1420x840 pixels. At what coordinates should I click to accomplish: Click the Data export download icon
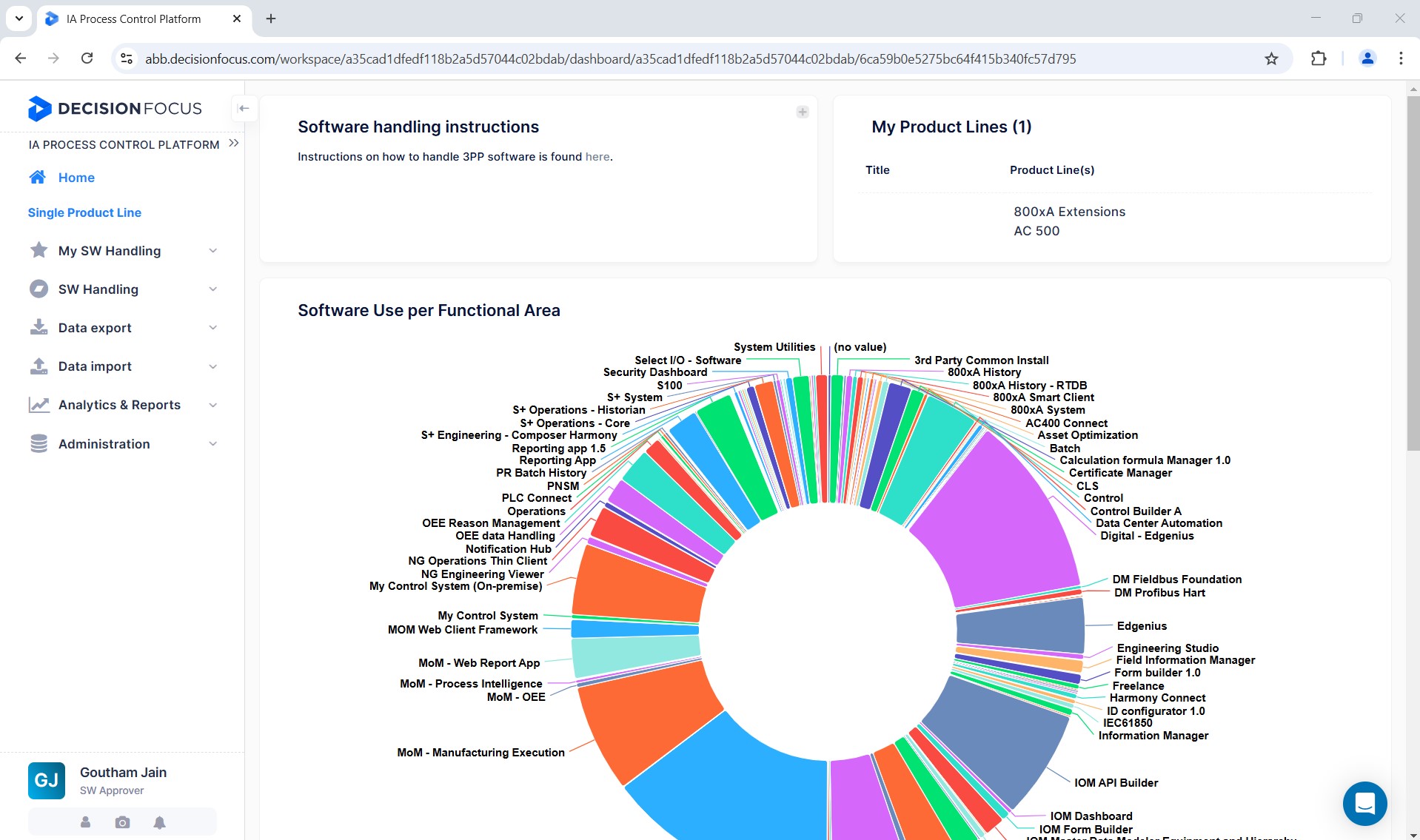38,327
